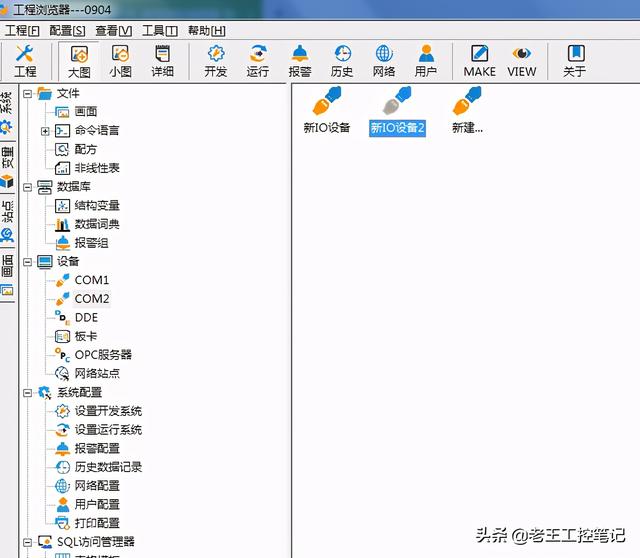640x558 pixels.
Task: Open the 开发 development toolbar icon
Action: point(216,61)
